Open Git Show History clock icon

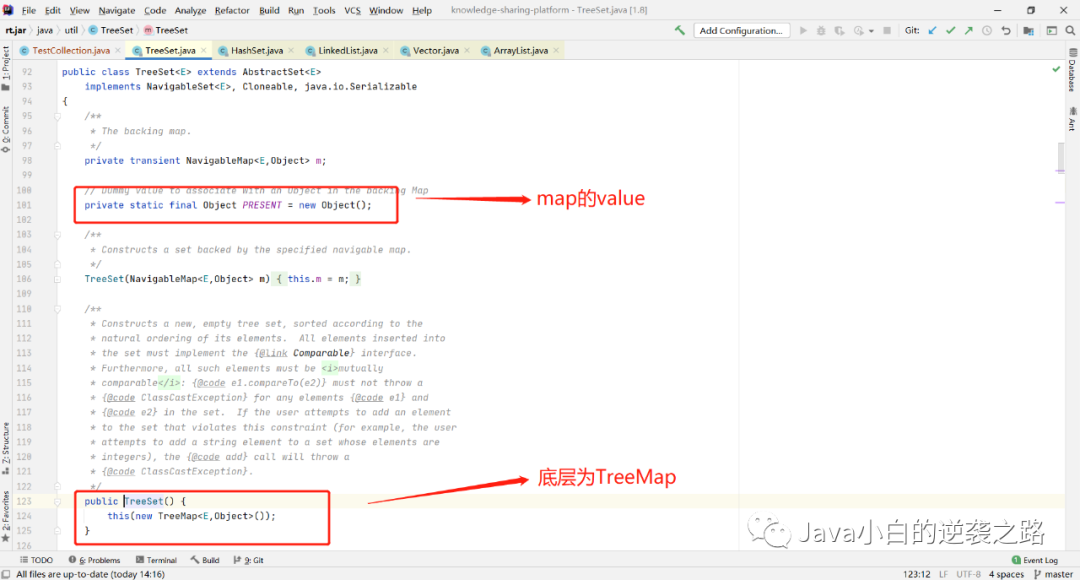click(x=987, y=30)
